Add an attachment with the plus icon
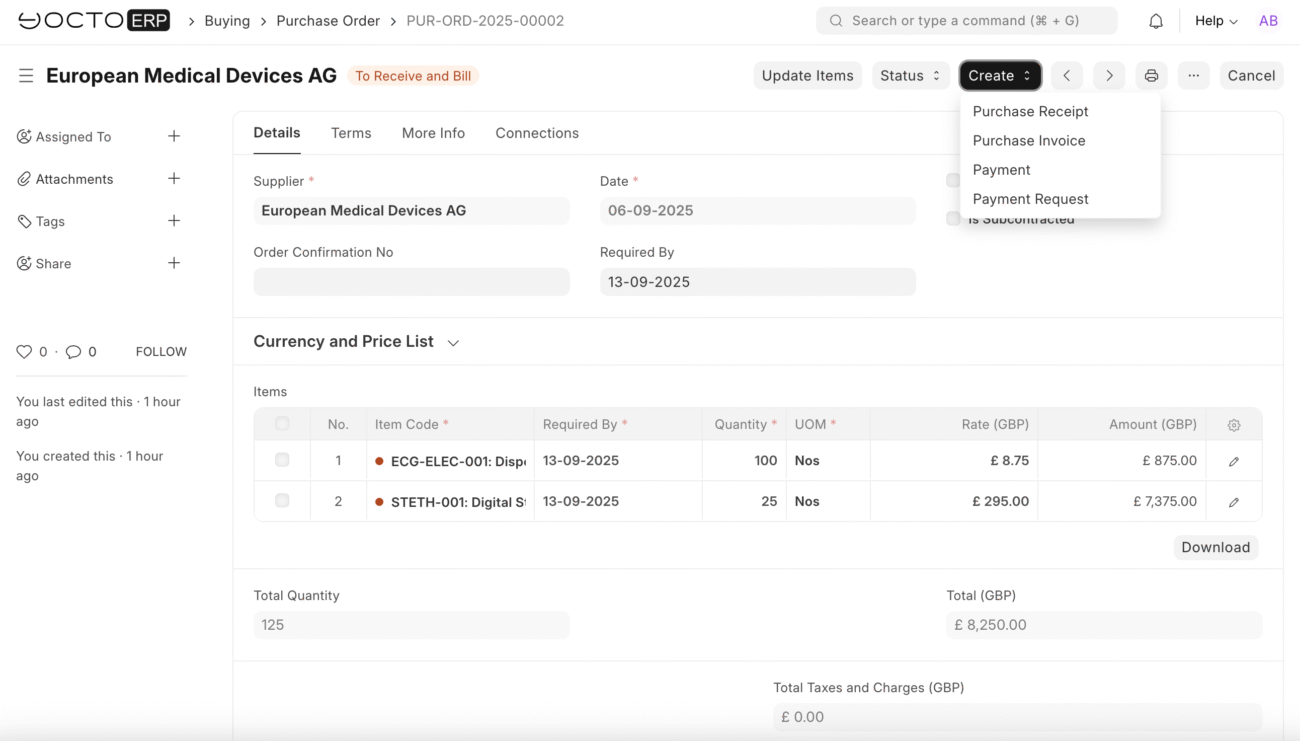The height and width of the screenshot is (741, 1300). (174, 178)
